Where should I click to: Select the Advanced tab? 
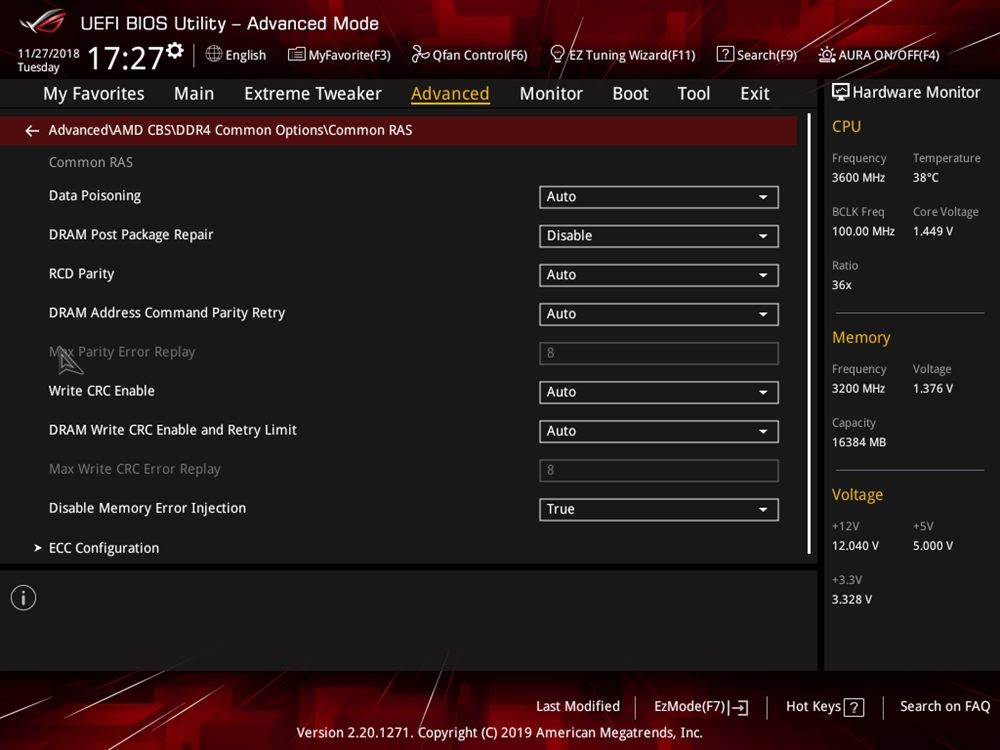point(450,94)
